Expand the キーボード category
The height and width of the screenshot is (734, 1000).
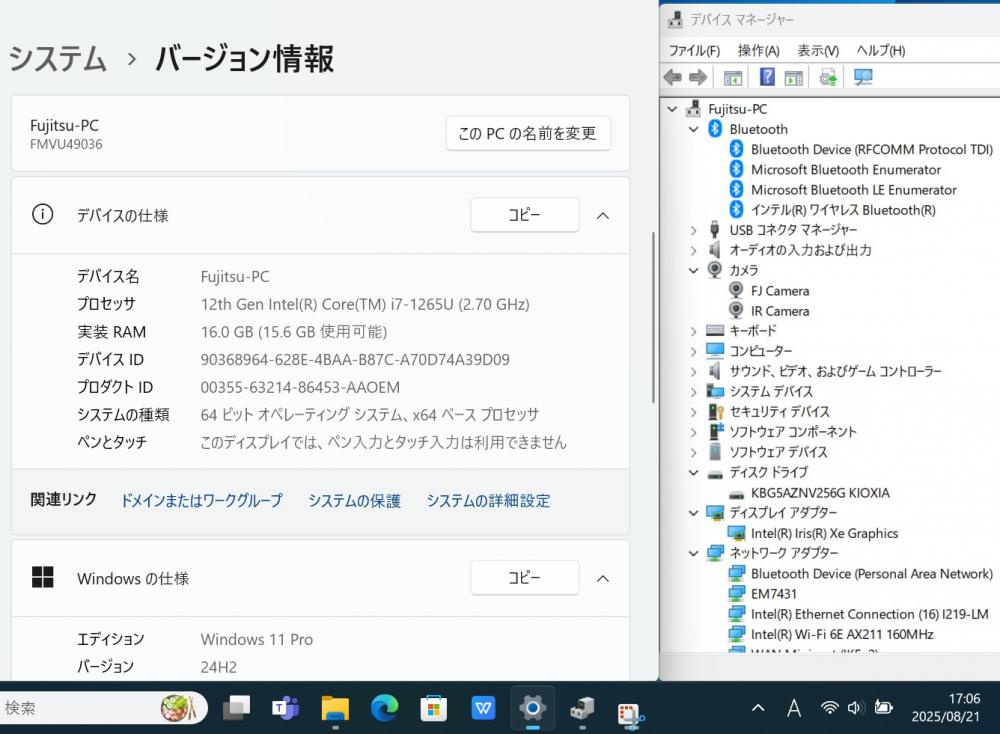(694, 331)
